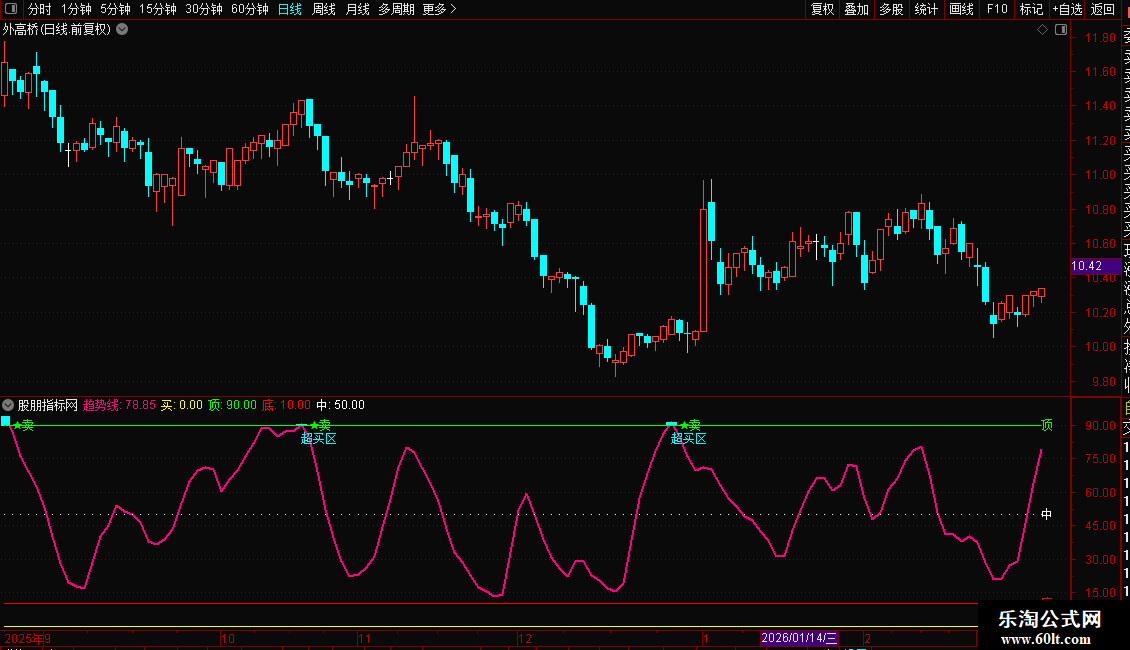Open the 统计 statistics button
Image resolution: width=1130 pixels, height=650 pixels.
(x=926, y=9)
